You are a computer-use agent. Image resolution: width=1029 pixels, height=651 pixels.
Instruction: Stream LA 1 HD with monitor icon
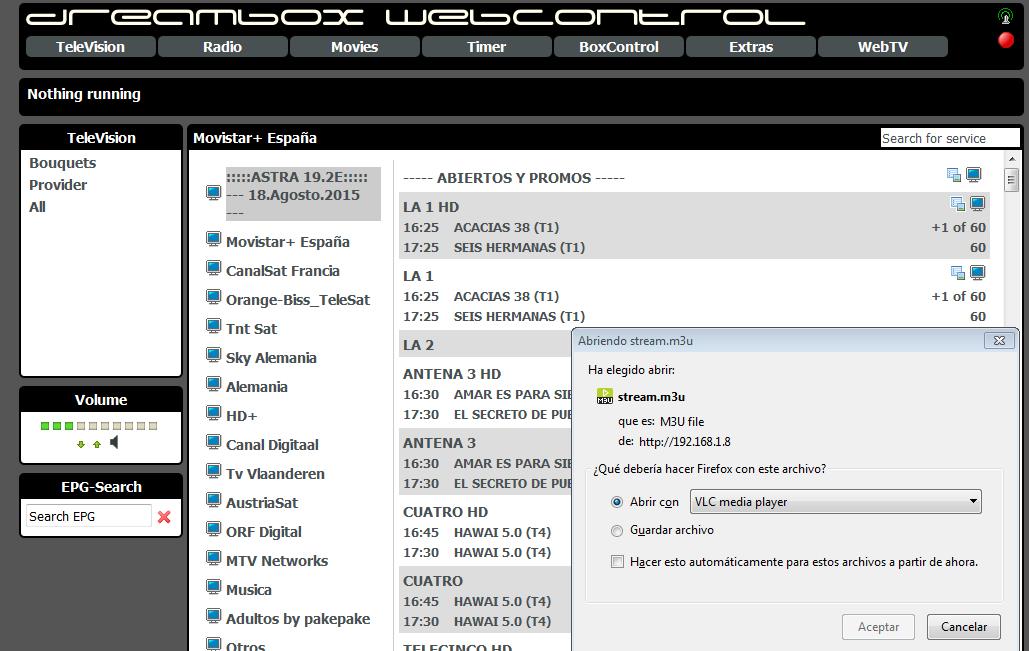point(978,203)
